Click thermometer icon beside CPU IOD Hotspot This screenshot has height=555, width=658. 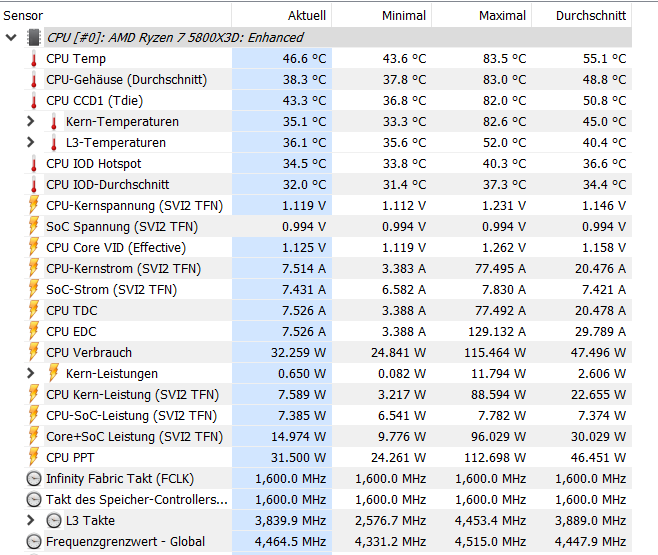(x=34, y=164)
